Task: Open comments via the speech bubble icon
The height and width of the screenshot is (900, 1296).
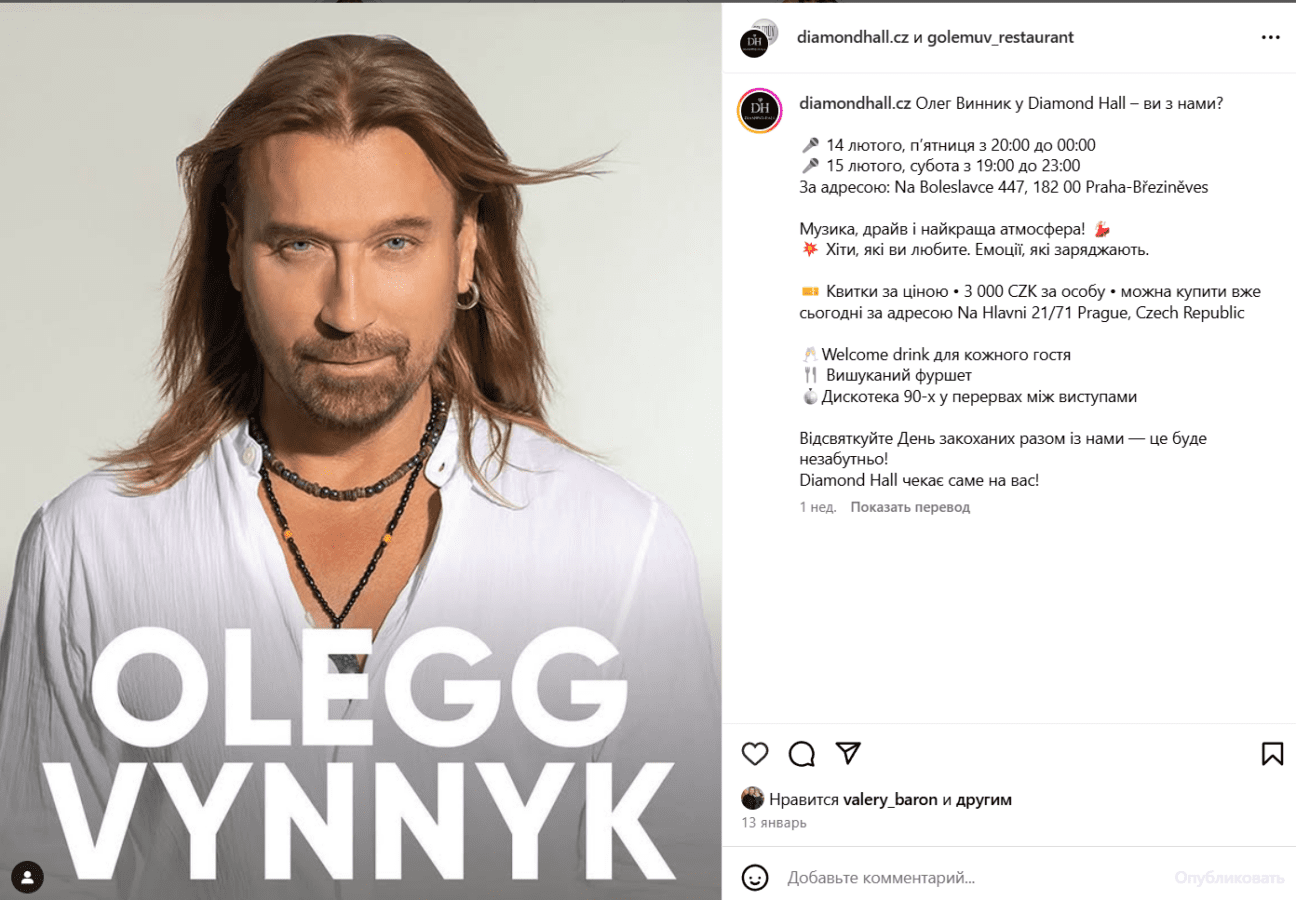Action: pyautogui.click(x=802, y=753)
